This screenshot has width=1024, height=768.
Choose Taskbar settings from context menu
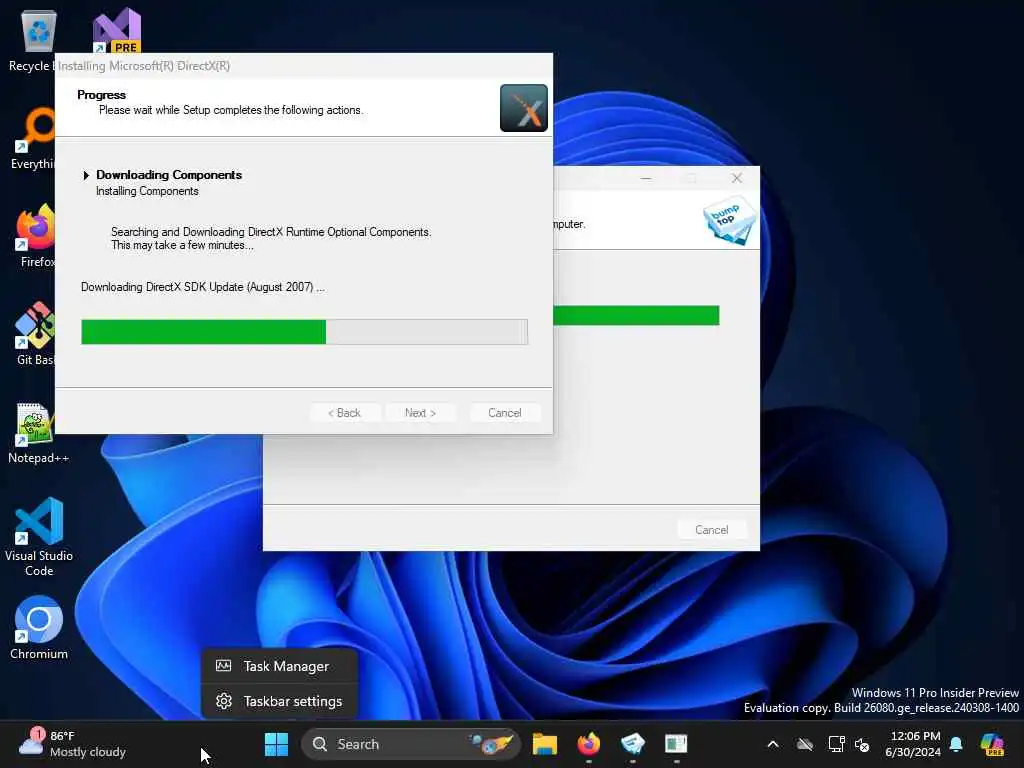click(280, 701)
